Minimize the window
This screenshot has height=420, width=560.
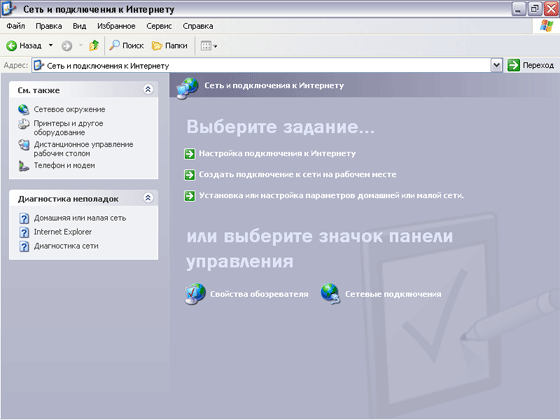518,9
